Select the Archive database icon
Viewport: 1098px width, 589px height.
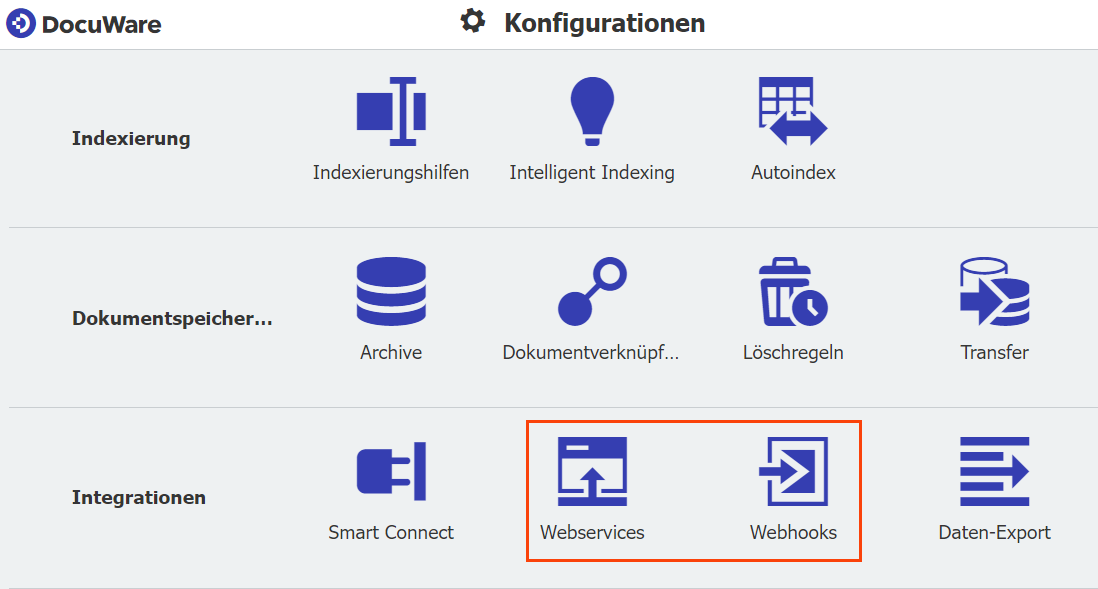[391, 291]
